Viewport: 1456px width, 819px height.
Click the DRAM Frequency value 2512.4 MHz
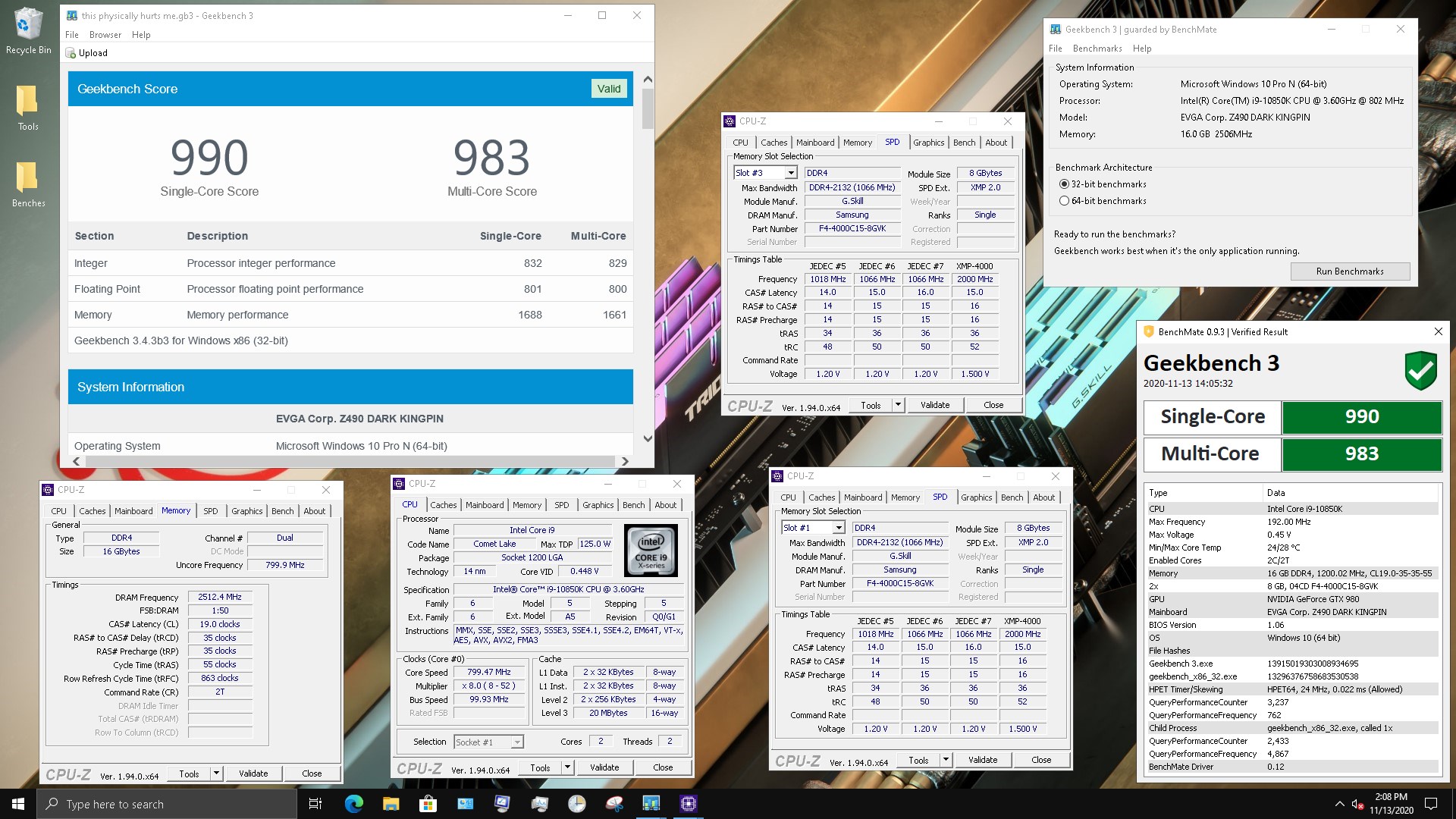(220, 598)
